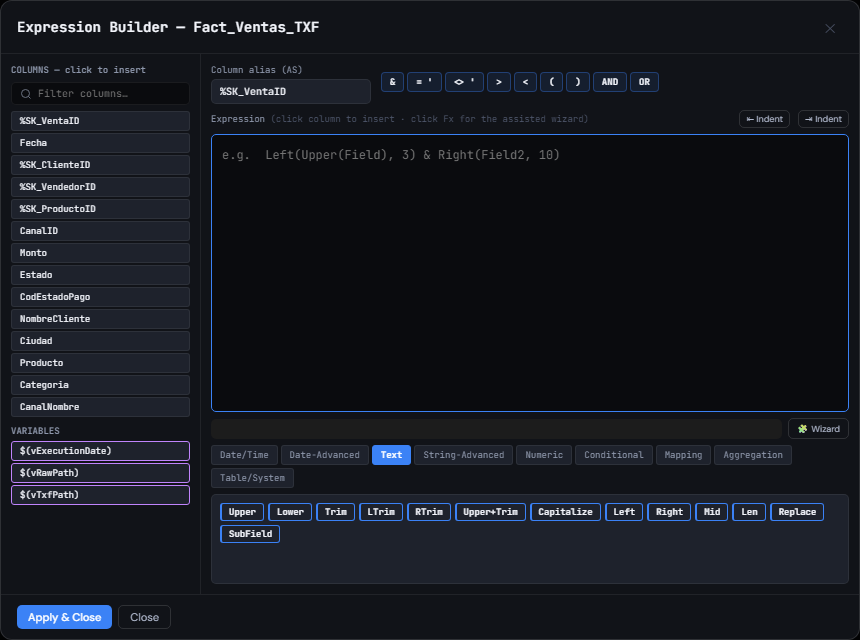The height and width of the screenshot is (640, 860).
Task: Select the Text function tab
Action: [392, 455]
